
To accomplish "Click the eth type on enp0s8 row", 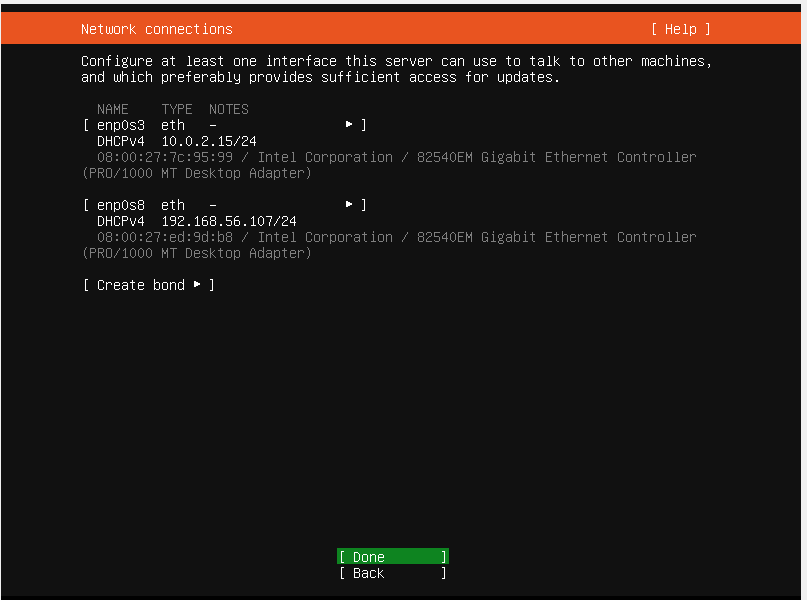I will point(173,205).
